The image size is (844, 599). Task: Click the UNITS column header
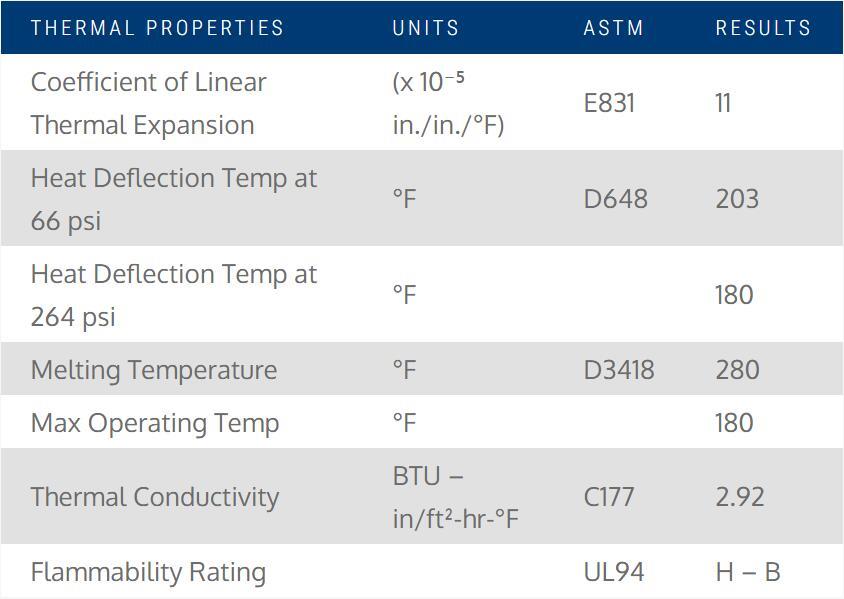(426, 27)
